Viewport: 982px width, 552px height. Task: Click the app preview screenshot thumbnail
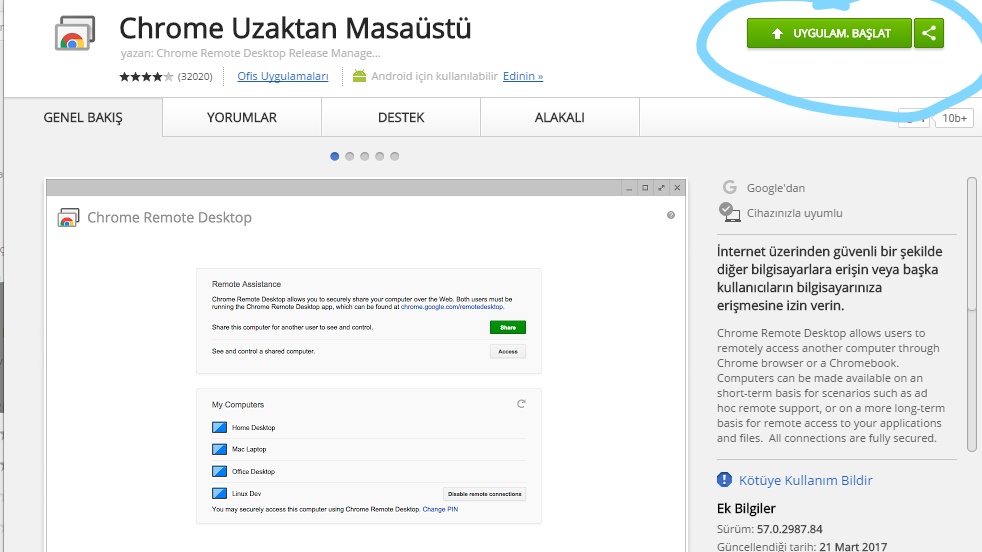click(366, 365)
